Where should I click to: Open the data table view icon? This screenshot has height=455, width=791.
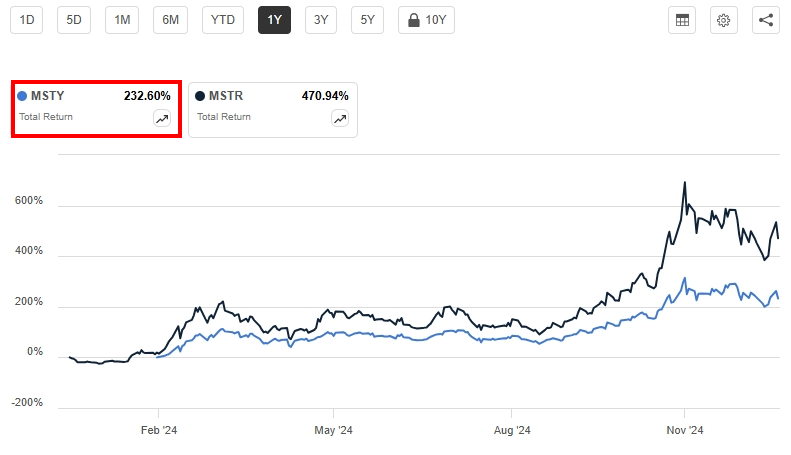(682, 20)
